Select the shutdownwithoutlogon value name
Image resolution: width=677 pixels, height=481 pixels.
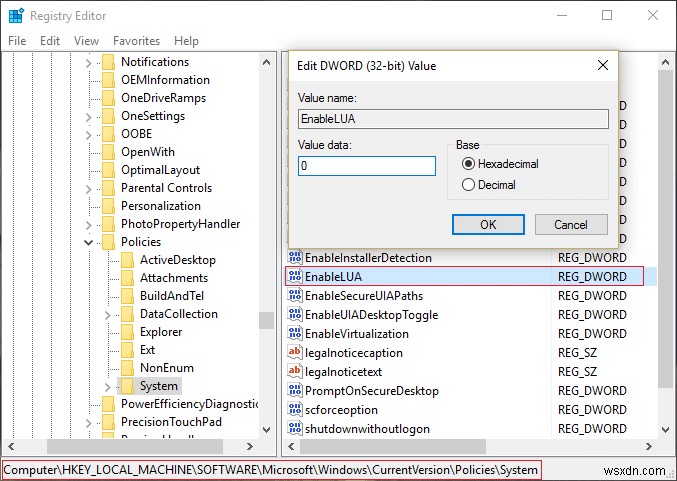coord(367,429)
